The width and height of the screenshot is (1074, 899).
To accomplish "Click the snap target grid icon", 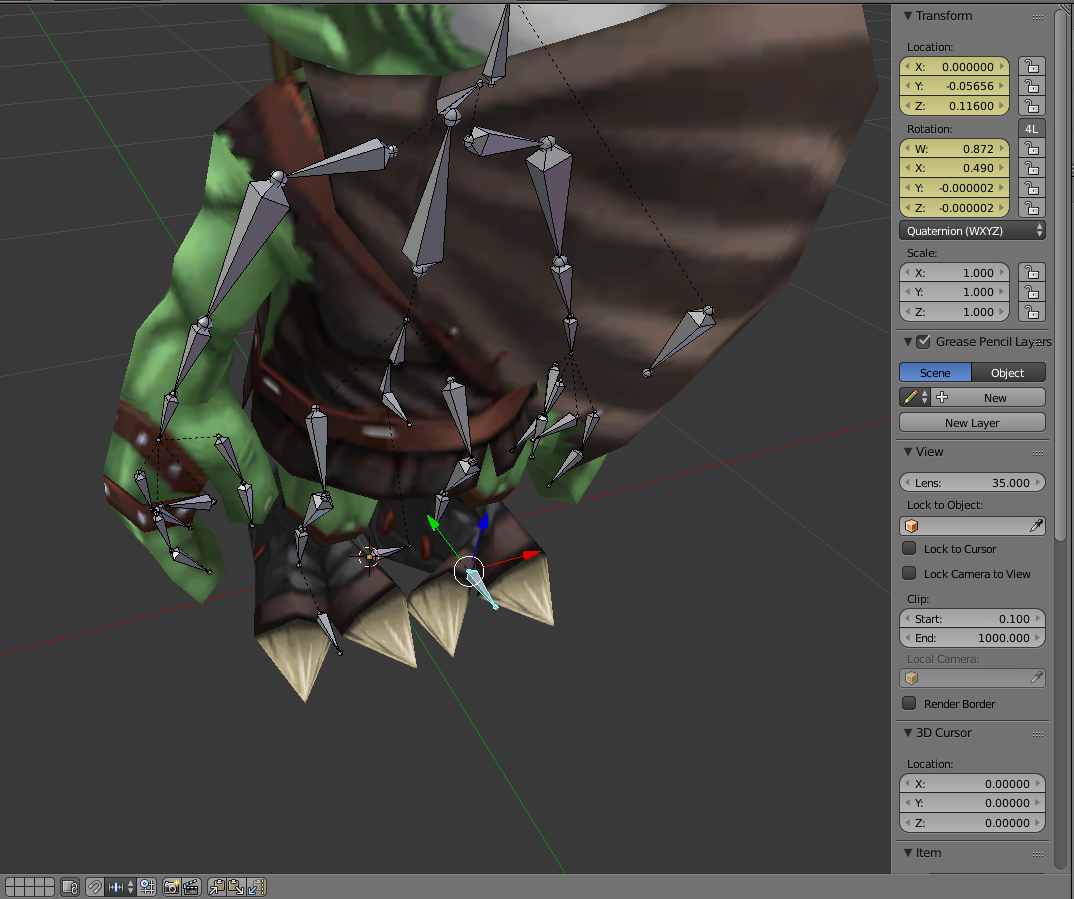I will tap(148, 887).
